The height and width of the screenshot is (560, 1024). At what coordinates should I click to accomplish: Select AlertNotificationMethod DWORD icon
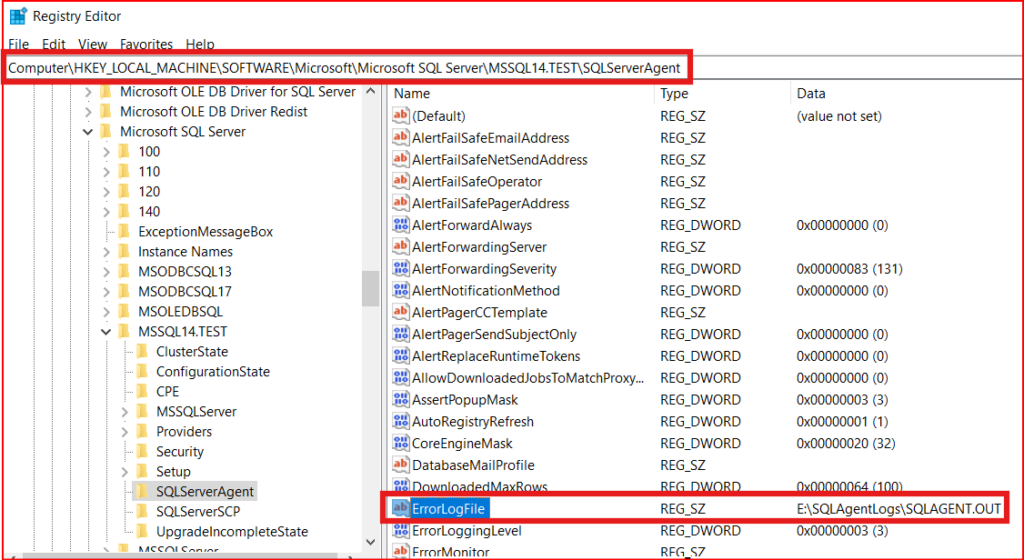point(400,290)
